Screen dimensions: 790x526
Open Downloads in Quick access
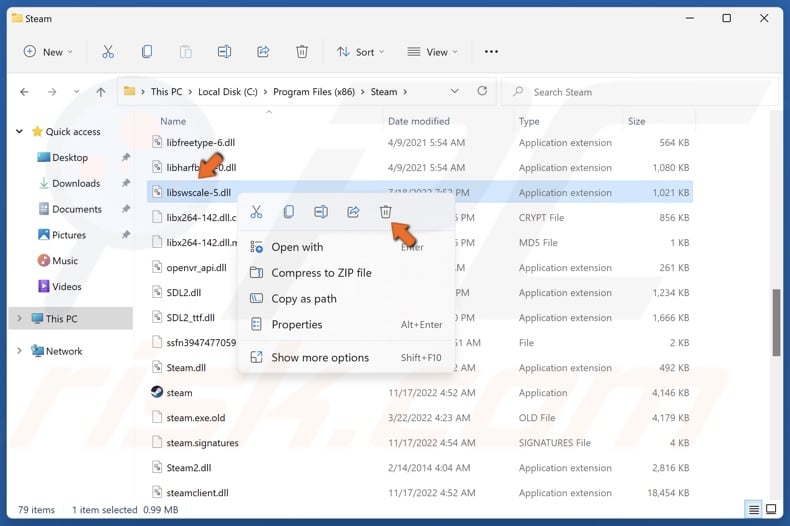[76, 183]
